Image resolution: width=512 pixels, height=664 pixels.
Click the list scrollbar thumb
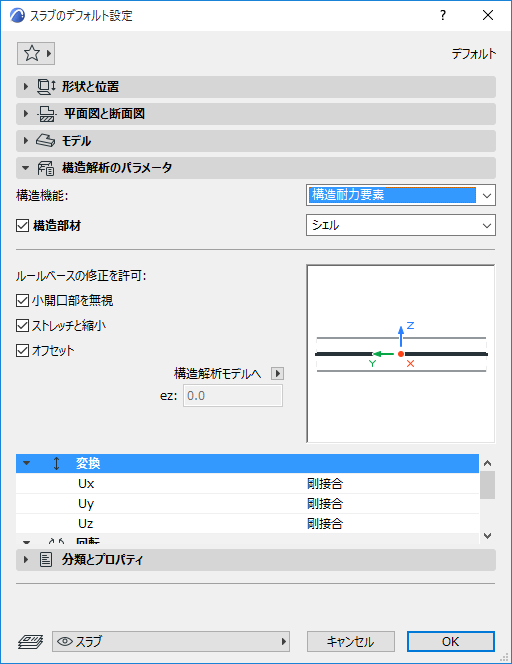(x=487, y=485)
